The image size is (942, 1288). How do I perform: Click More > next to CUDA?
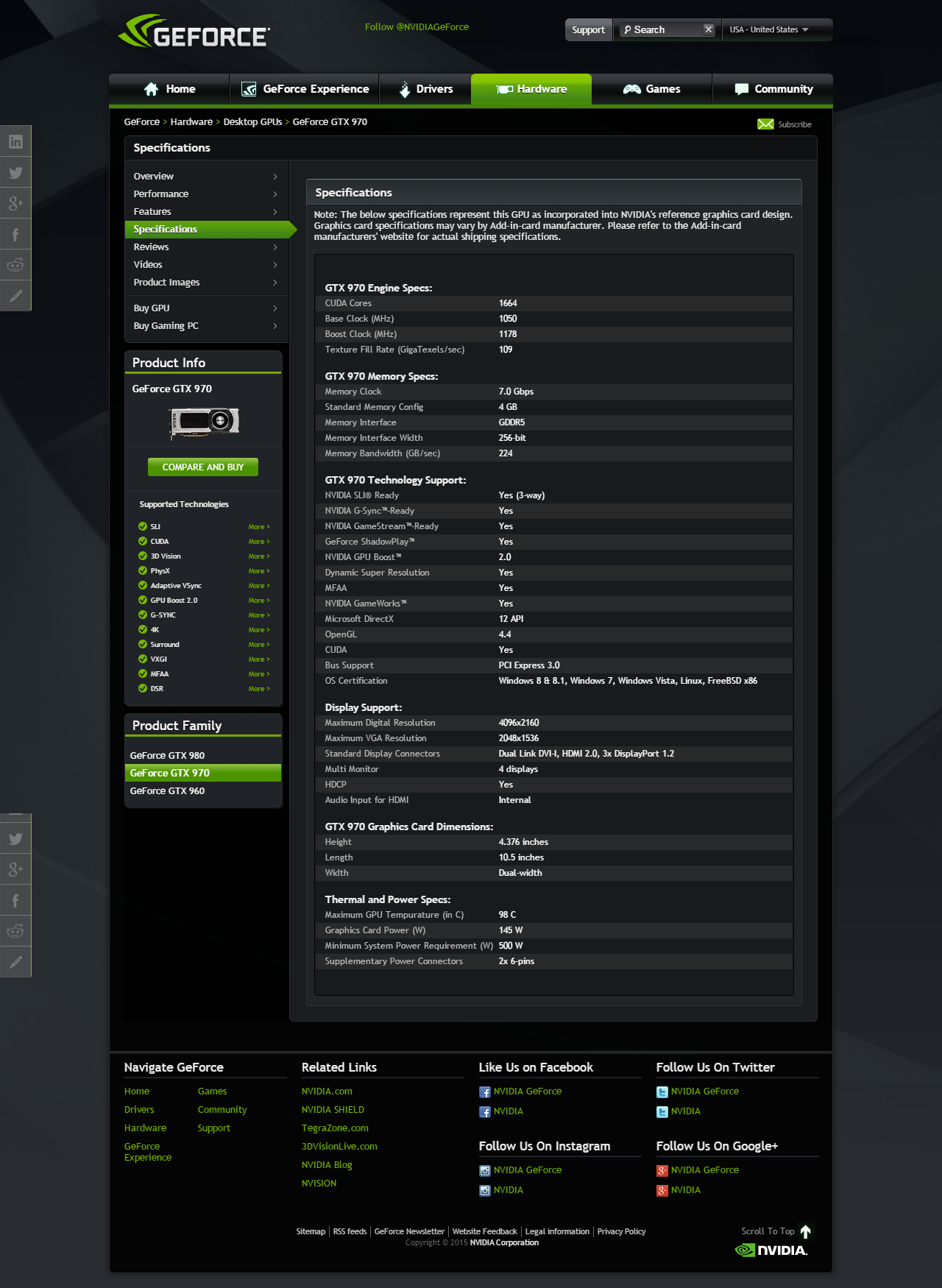click(259, 542)
